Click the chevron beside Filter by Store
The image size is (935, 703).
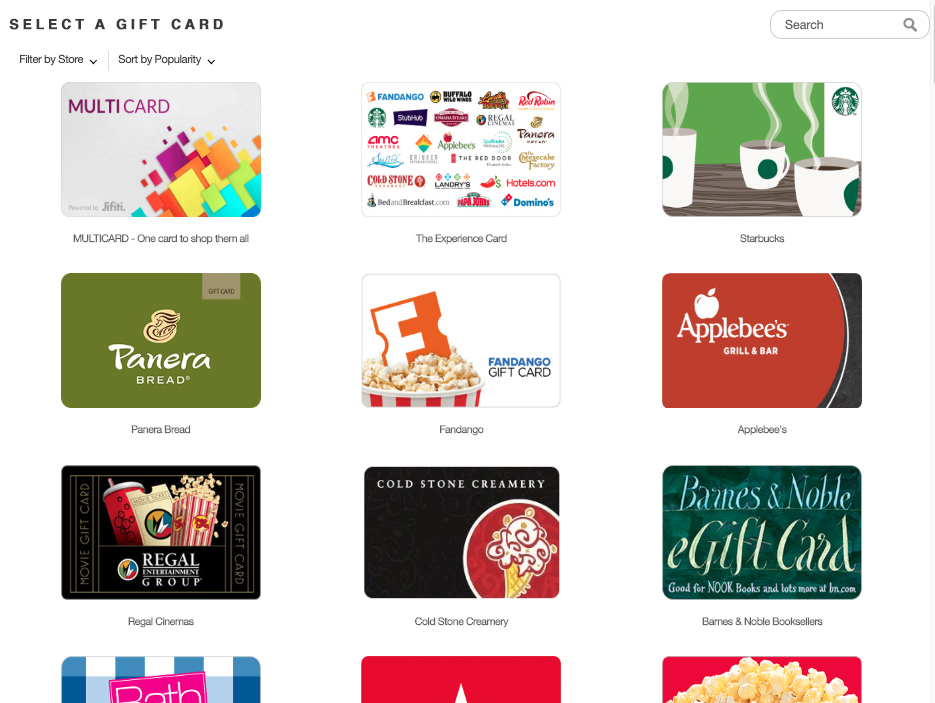(93, 61)
